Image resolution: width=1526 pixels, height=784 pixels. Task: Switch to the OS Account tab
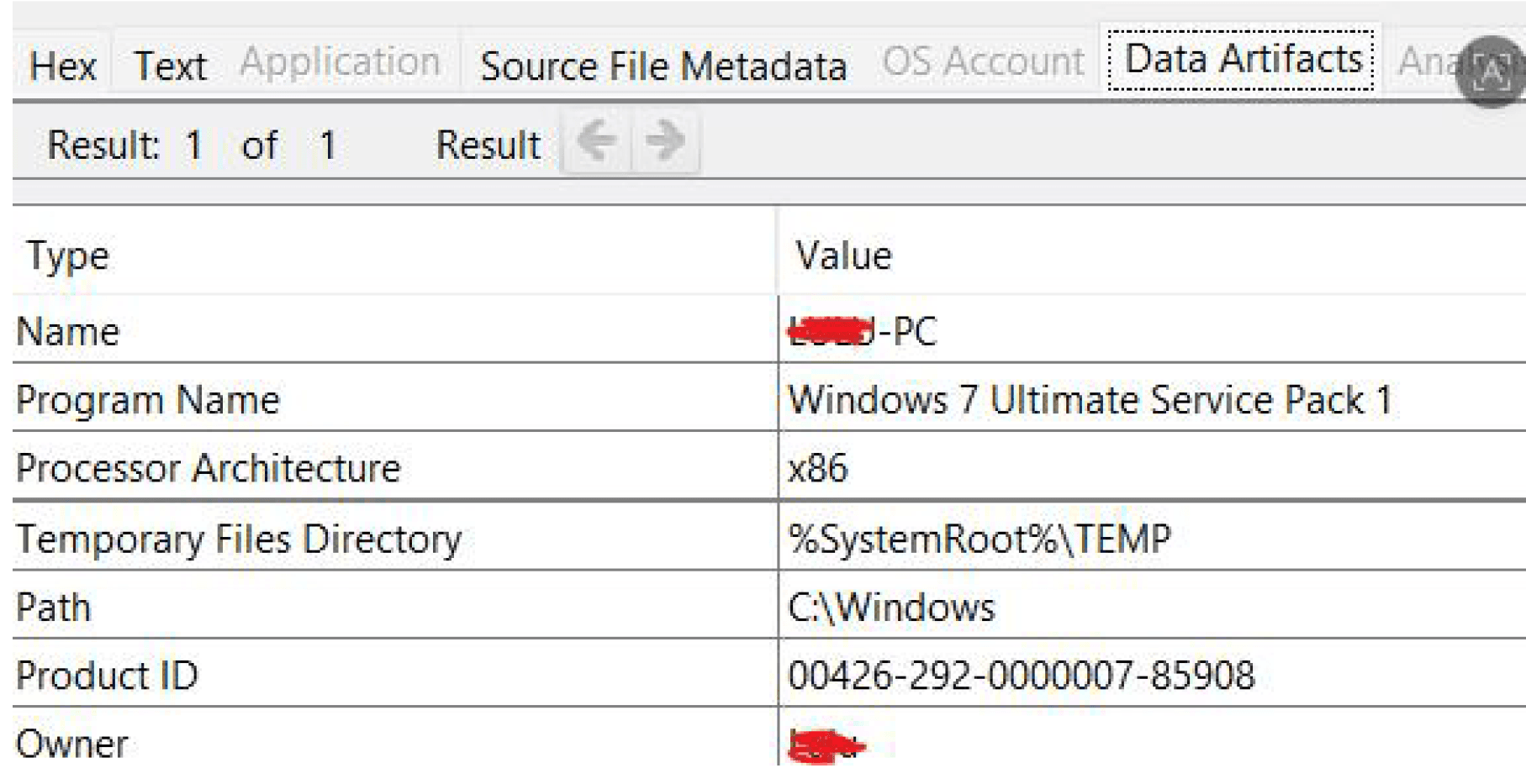[983, 62]
